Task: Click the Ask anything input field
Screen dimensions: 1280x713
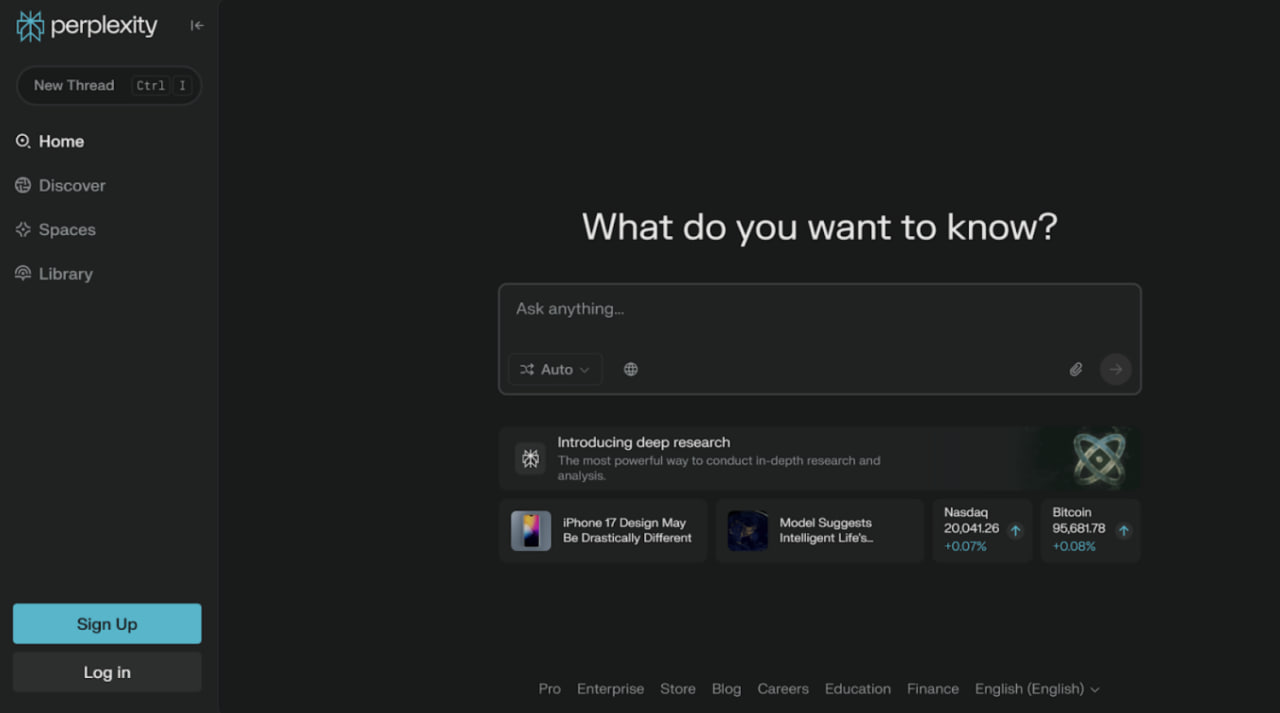Action: click(x=818, y=310)
